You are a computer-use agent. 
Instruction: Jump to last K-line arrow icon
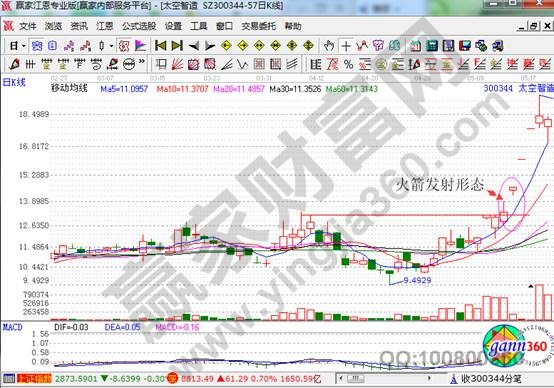pos(177,46)
